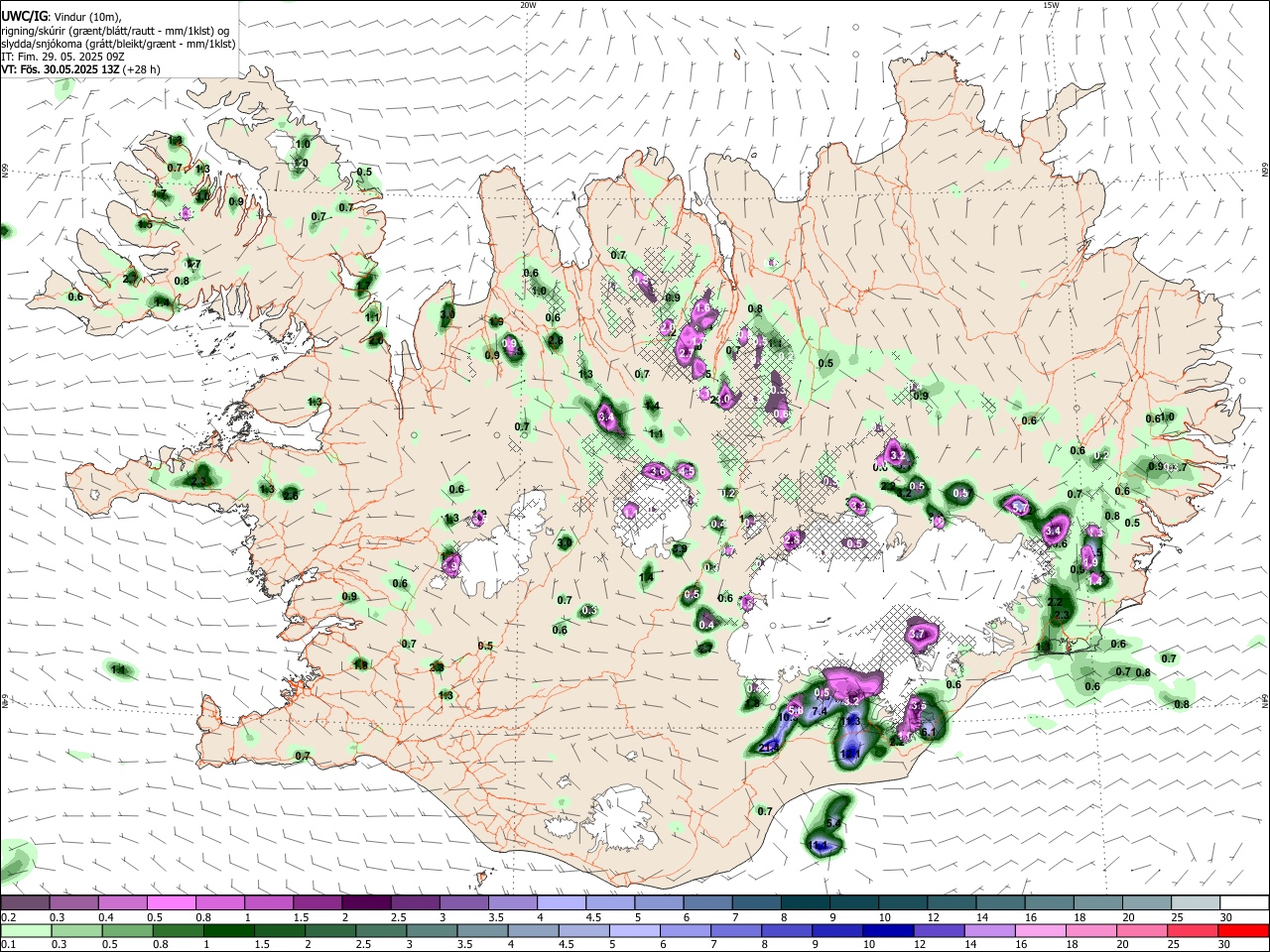Click the '0.1' label in the lower legend row
Screen dimensions: 1270x952
(x=7, y=944)
